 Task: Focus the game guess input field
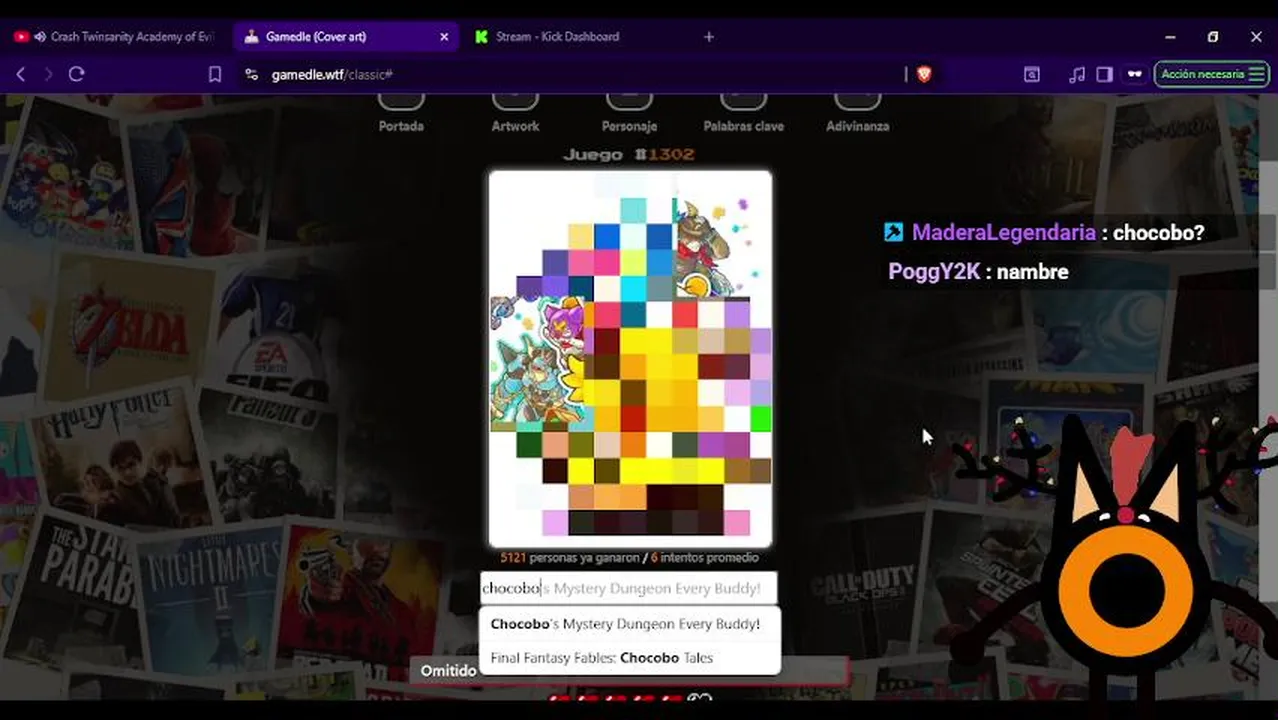click(629, 588)
